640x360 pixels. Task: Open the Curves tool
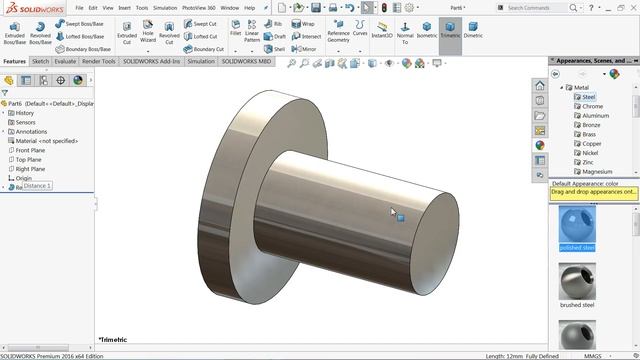pyautogui.click(x=360, y=28)
